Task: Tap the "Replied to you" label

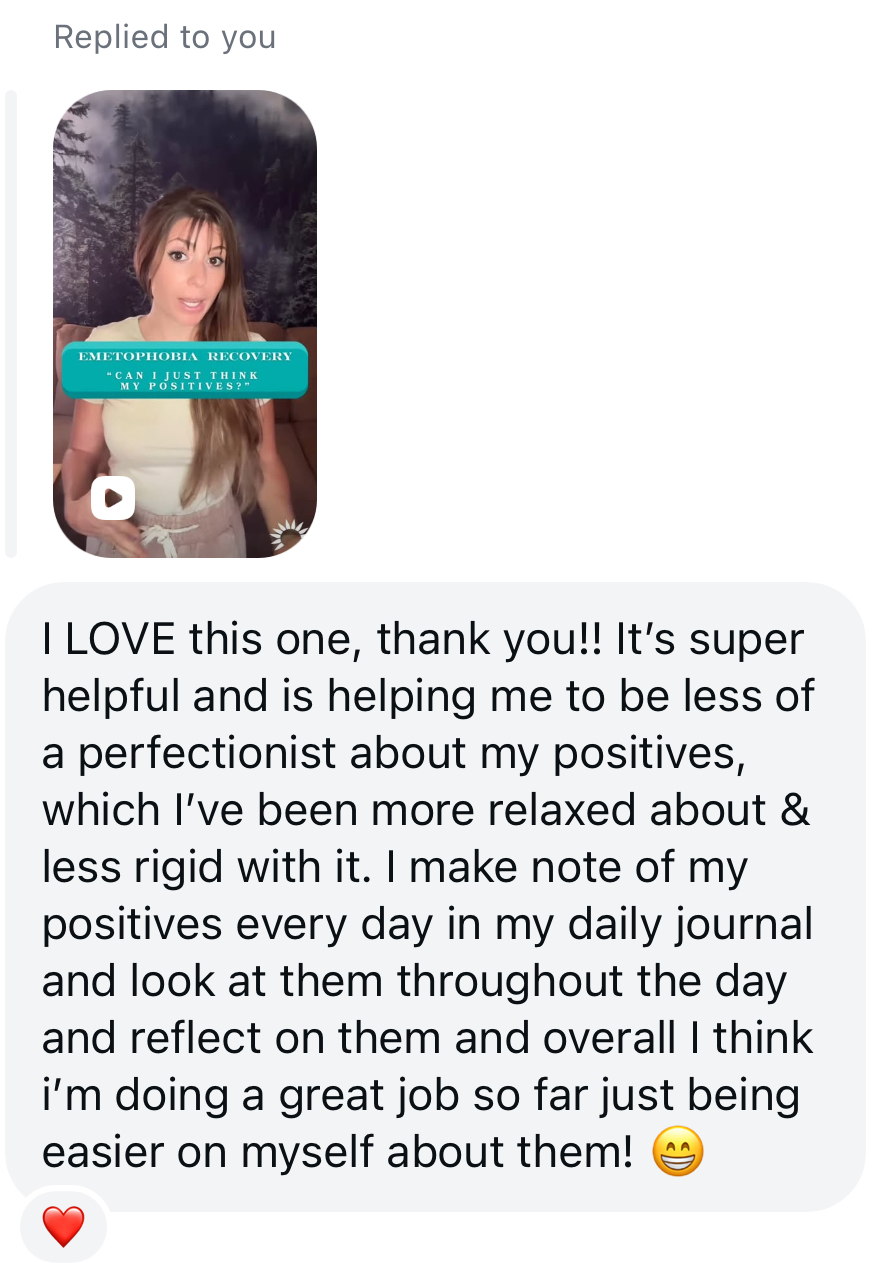Action: 165,37
